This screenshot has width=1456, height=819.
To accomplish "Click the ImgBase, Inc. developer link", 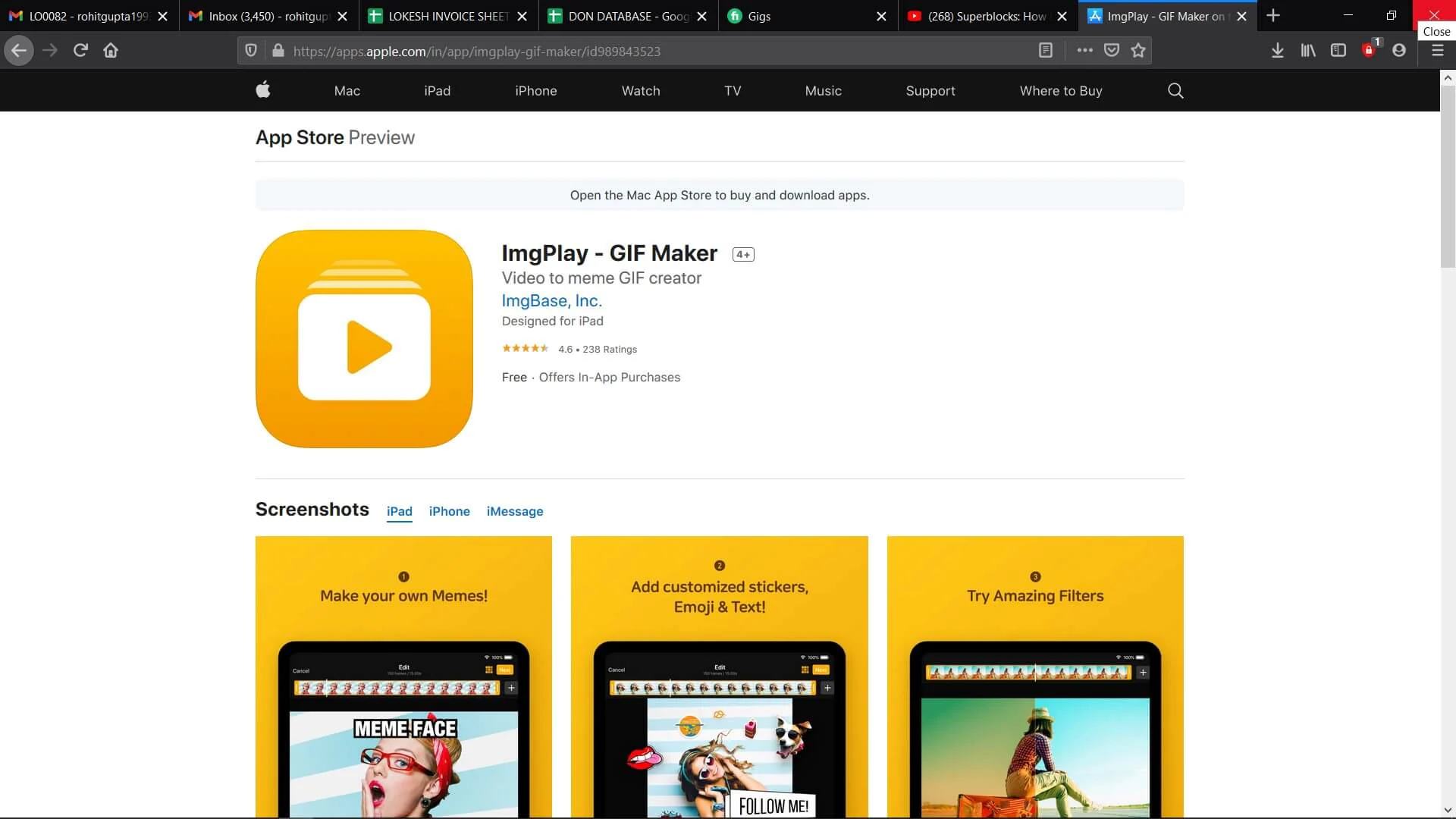I will coord(552,300).
